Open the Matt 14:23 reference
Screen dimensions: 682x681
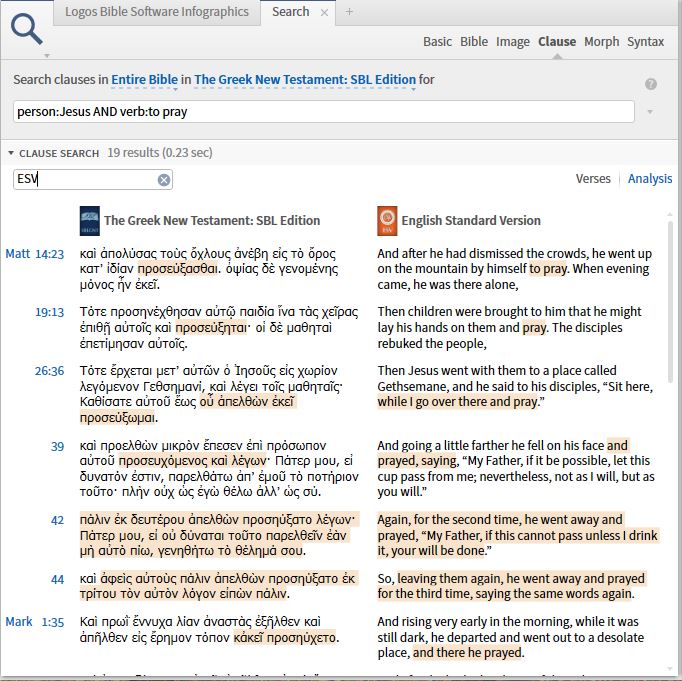tap(35, 254)
